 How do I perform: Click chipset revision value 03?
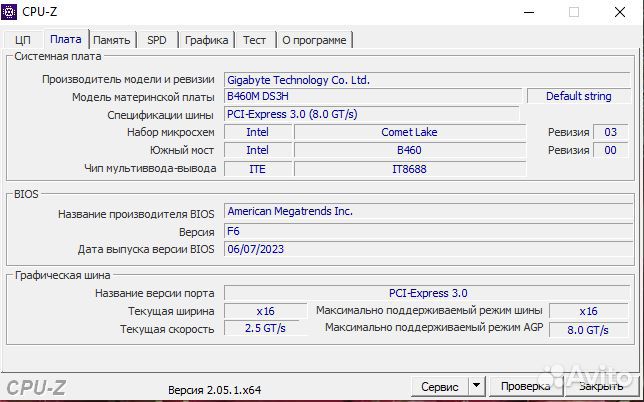point(611,132)
